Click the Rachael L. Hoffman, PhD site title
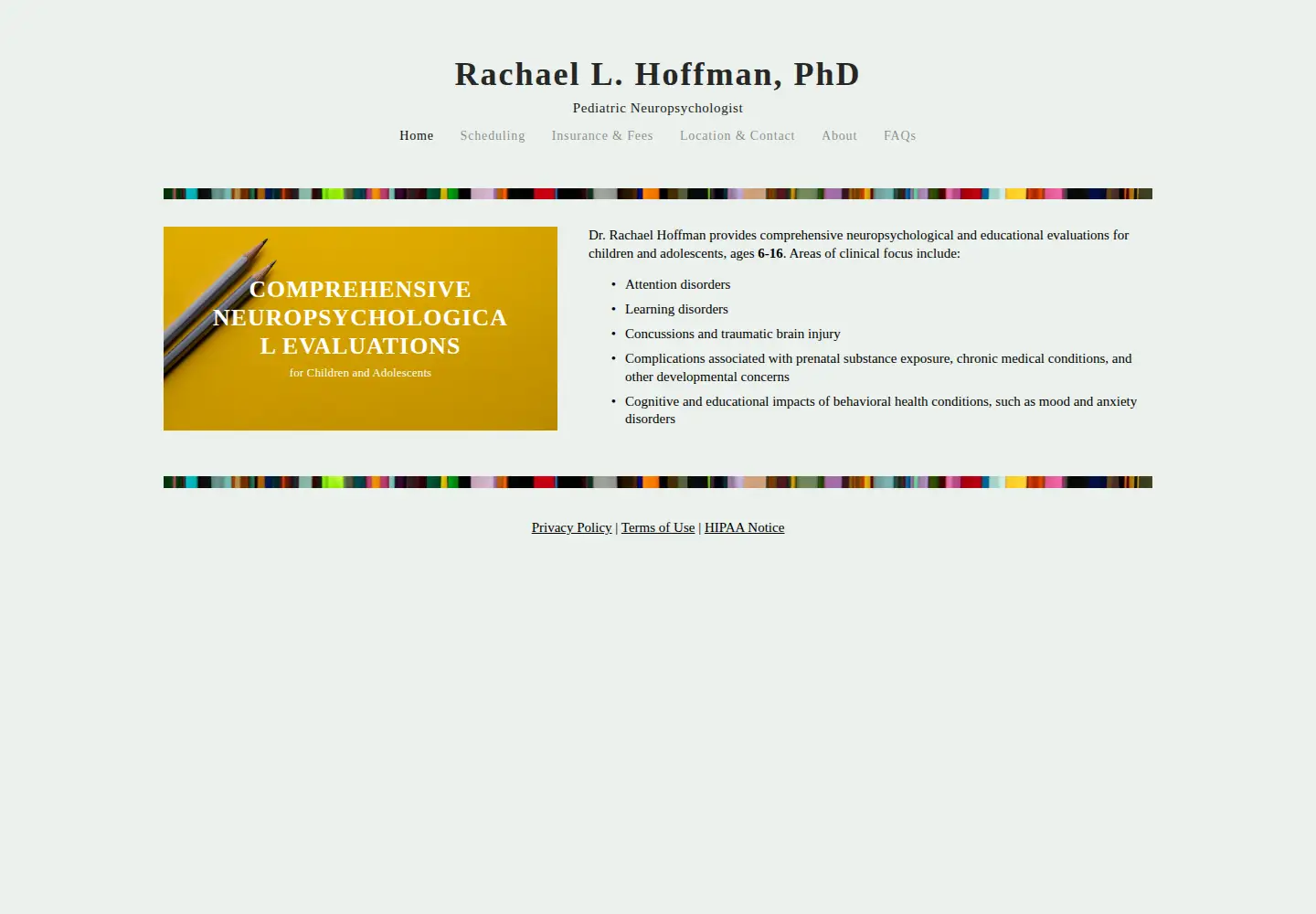The height and width of the screenshot is (914, 1316). (x=658, y=74)
